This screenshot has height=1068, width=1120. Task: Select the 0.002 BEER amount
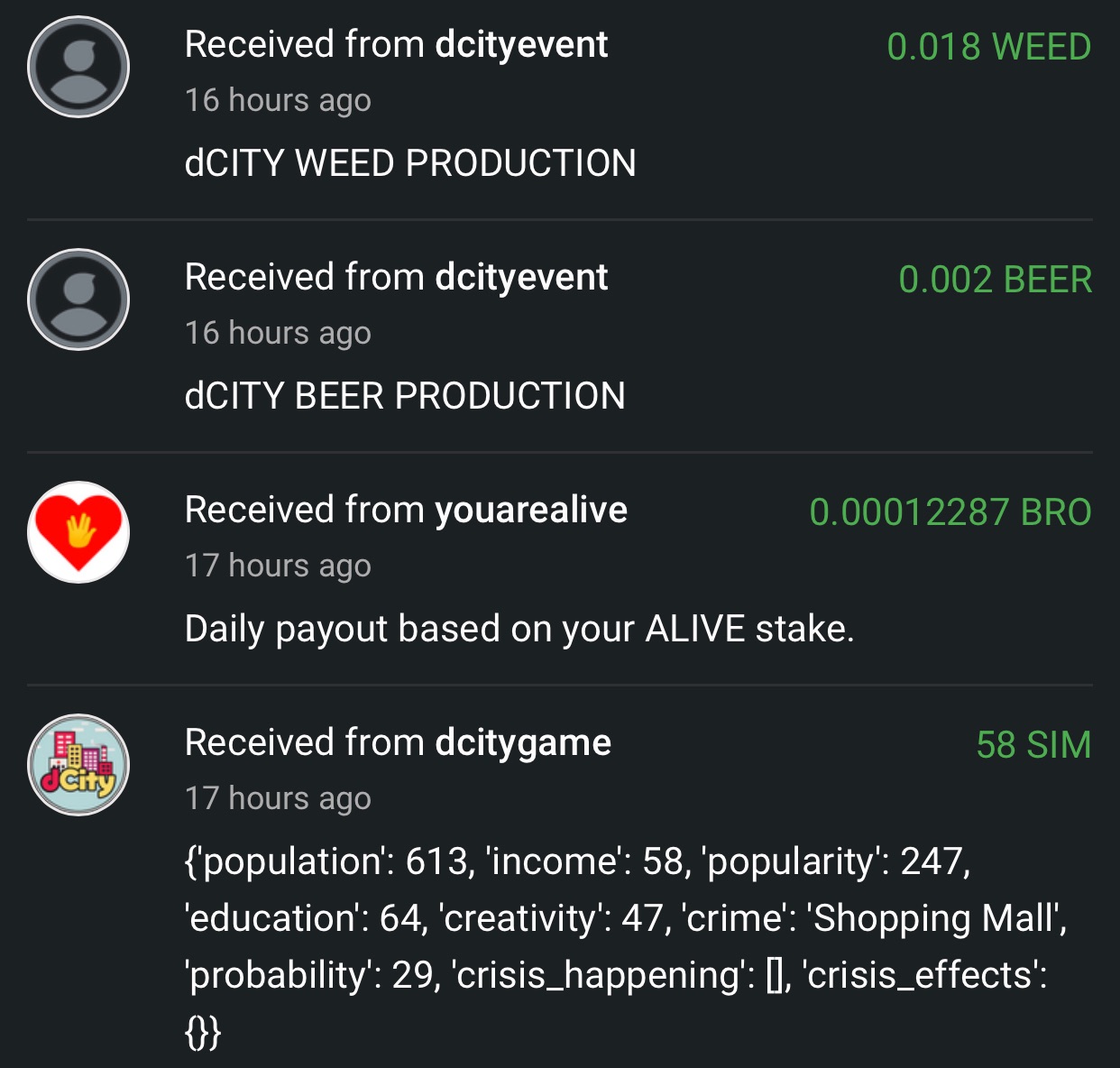coord(996,280)
